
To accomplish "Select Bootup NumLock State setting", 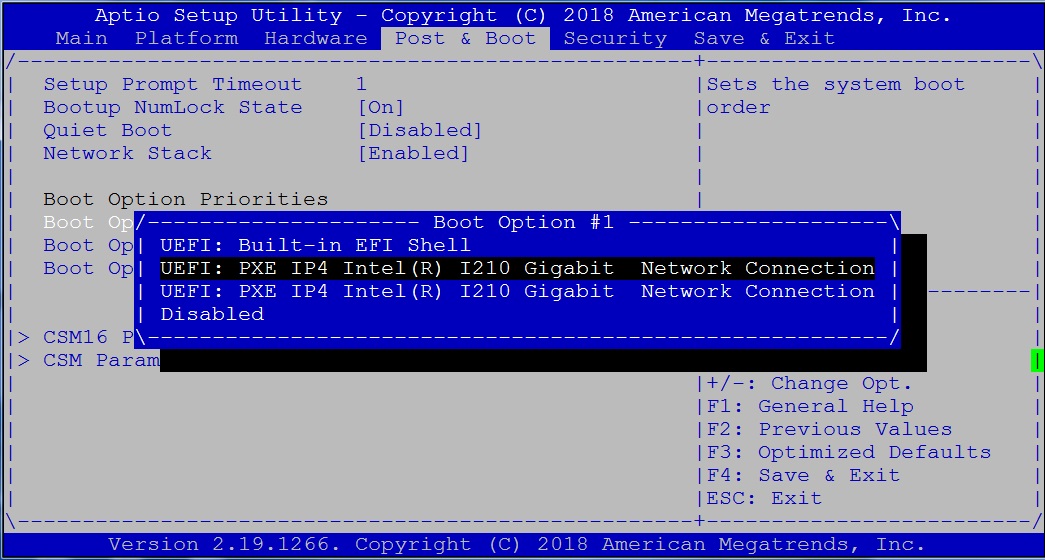I will click(x=173, y=107).
